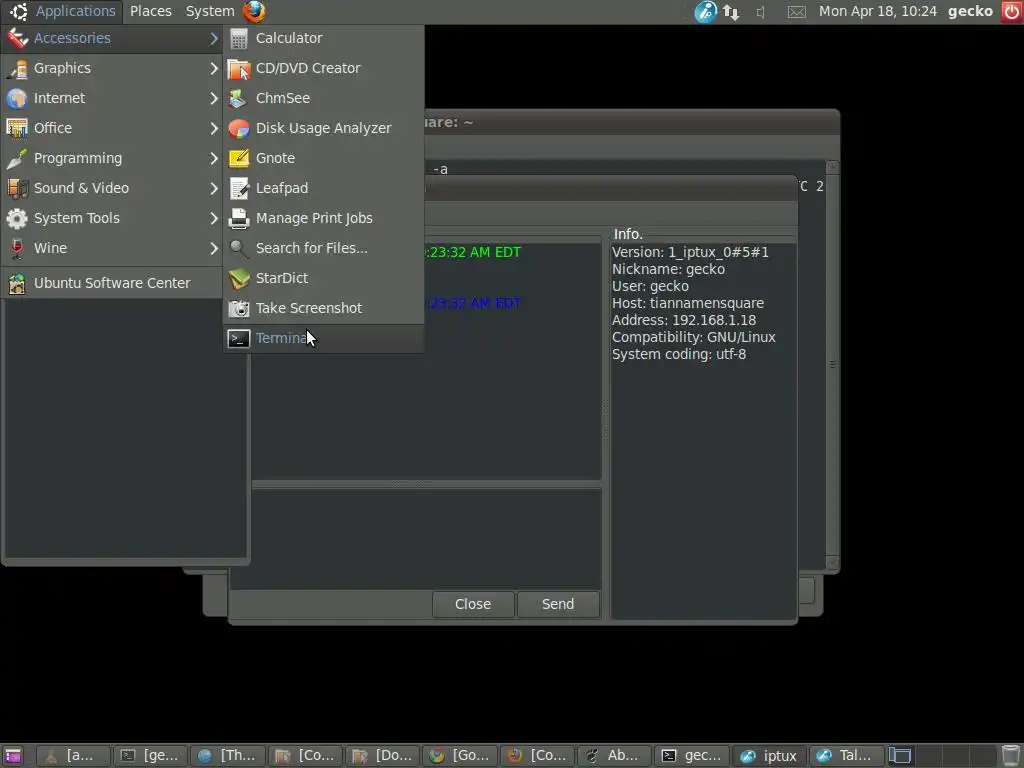Viewport: 1024px width, 768px height.
Task: Click the Leafpad notepad icon
Action: (239, 189)
